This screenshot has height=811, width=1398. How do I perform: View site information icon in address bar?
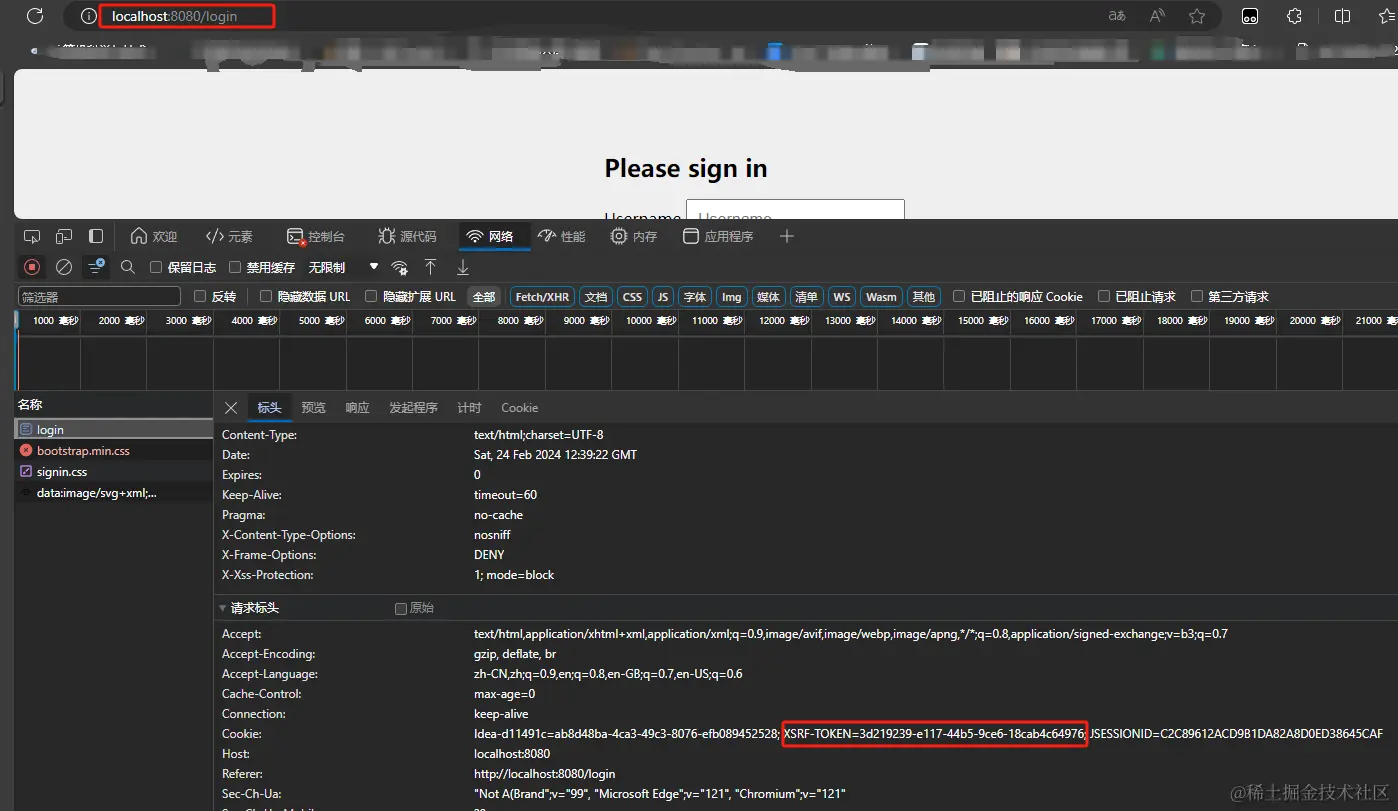88,16
